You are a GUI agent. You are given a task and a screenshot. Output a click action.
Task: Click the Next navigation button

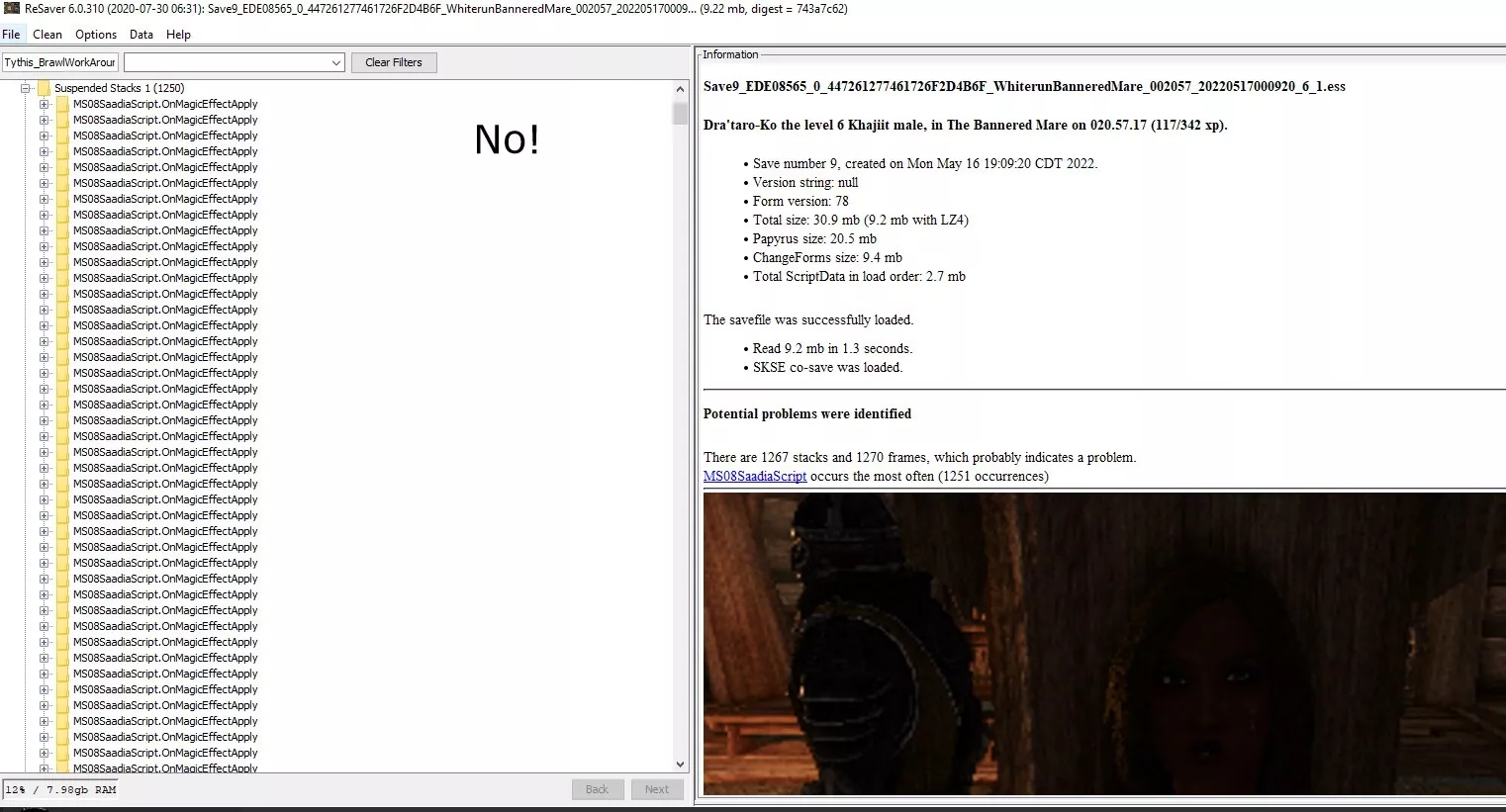click(x=657, y=789)
